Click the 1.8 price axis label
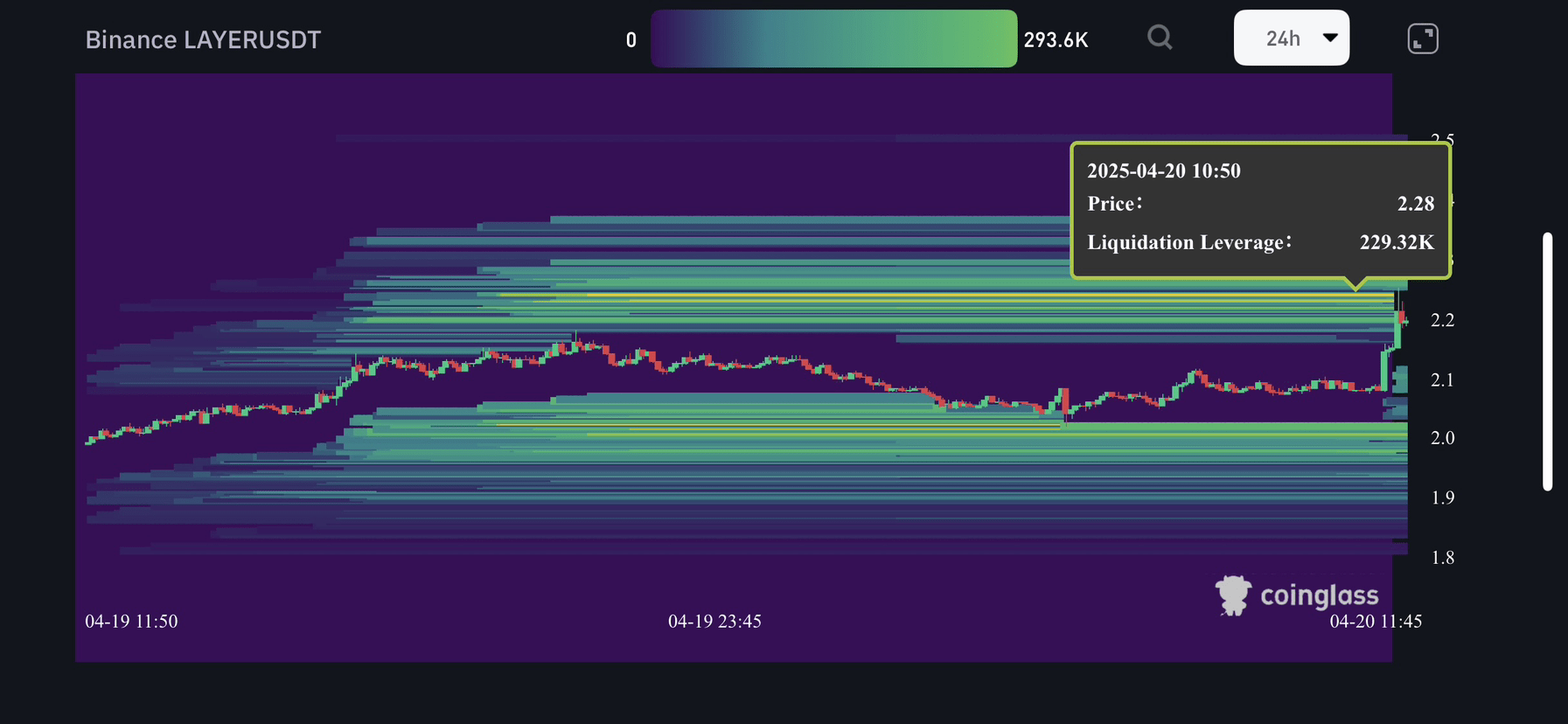Image resolution: width=1568 pixels, height=724 pixels. pyautogui.click(x=1442, y=557)
